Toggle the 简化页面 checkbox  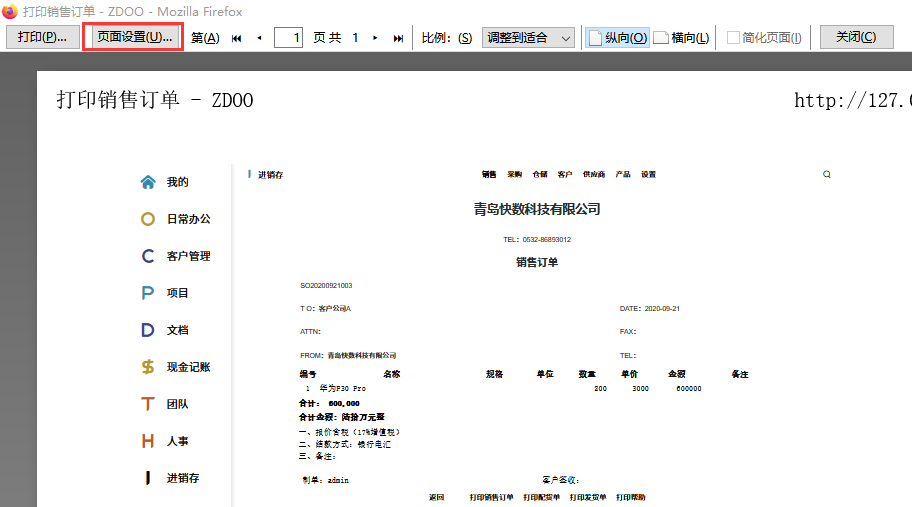(x=733, y=38)
